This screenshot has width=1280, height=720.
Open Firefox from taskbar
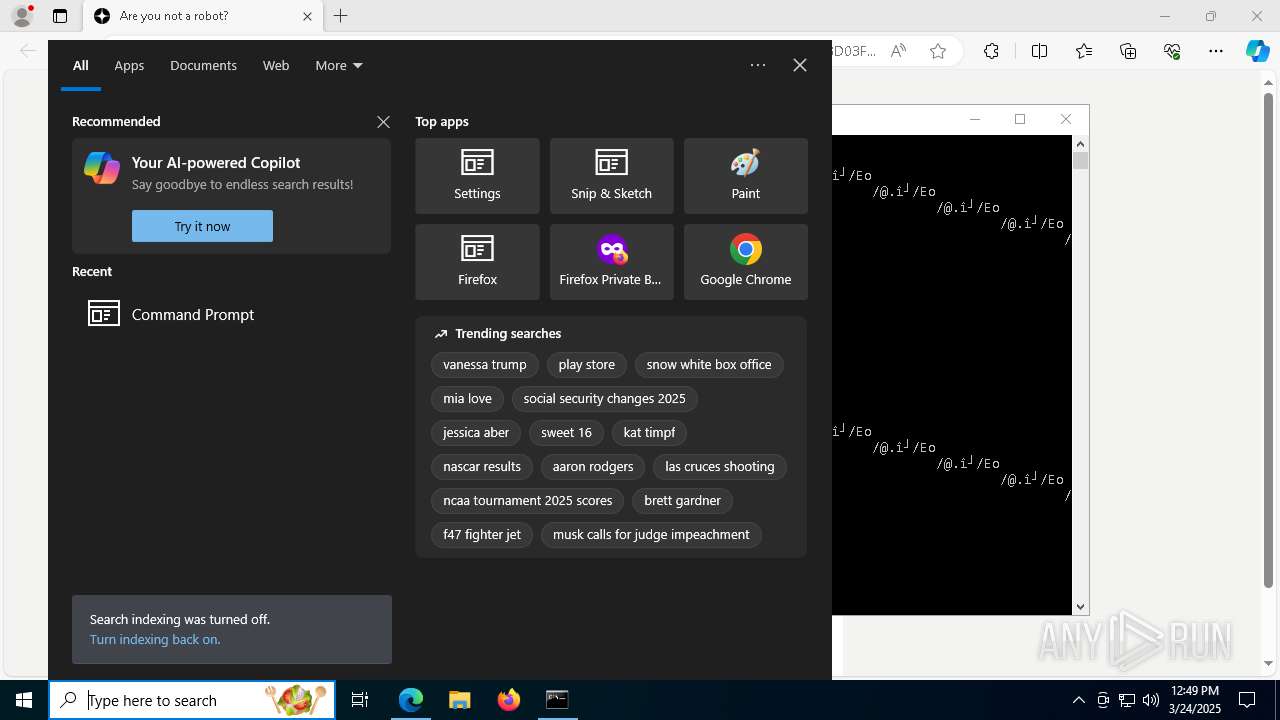coord(509,700)
